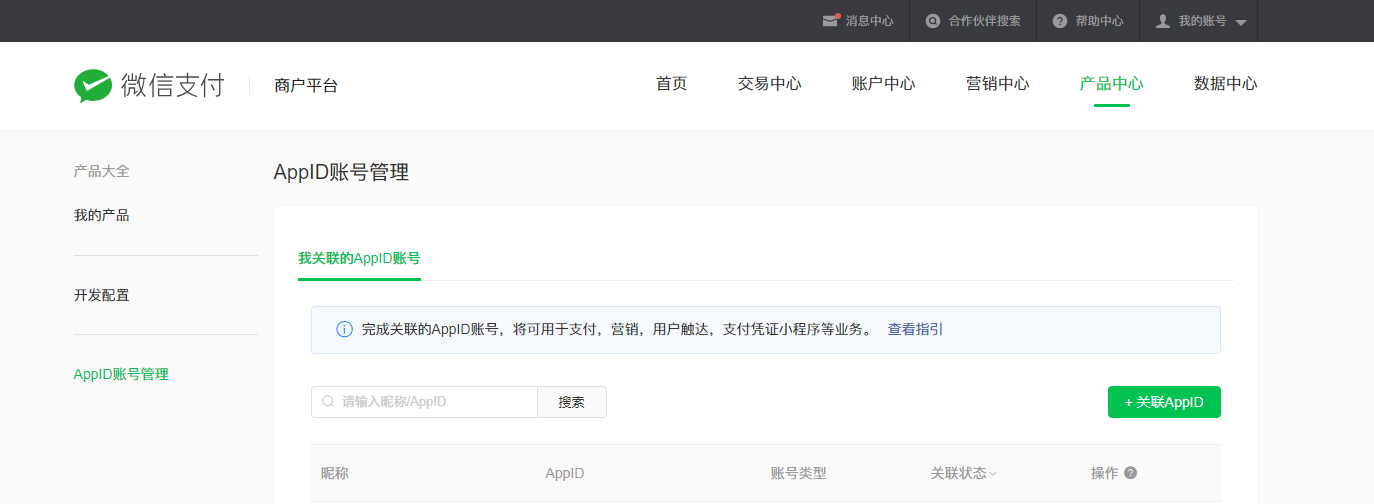Image resolution: width=1374 pixels, height=504 pixels.
Task: Click the 昵称 column header
Action: click(x=335, y=473)
